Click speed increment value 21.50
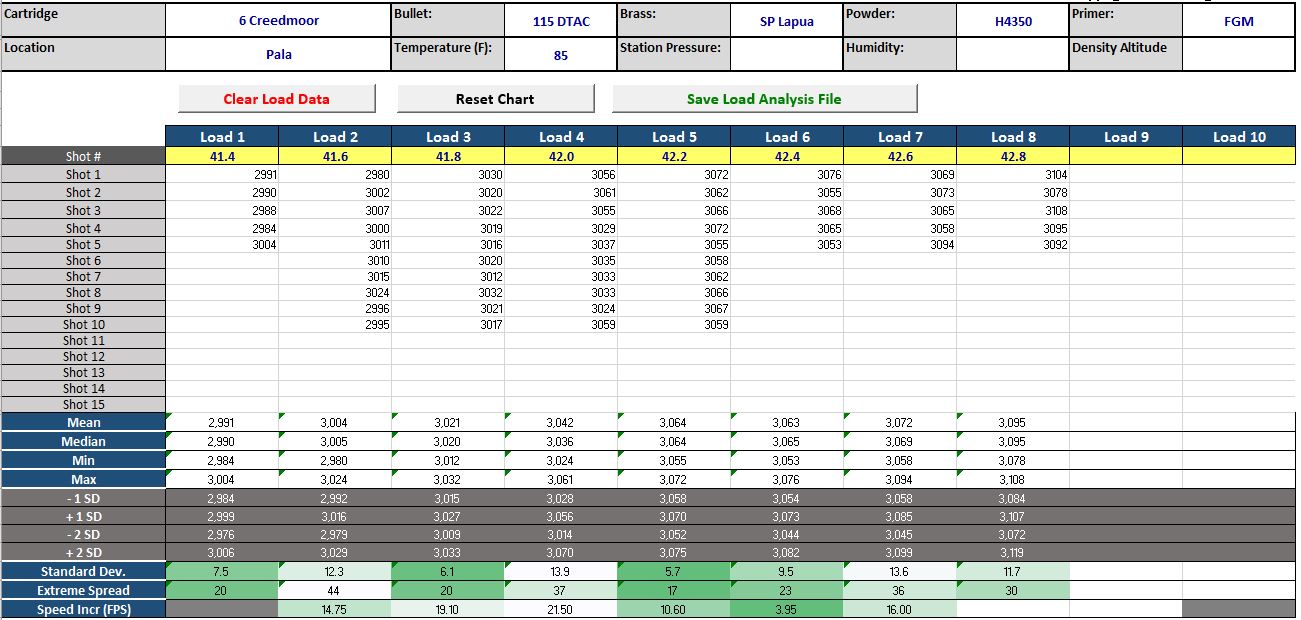The width and height of the screenshot is (1301, 620). pyautogui.click(x=561, y=609)
